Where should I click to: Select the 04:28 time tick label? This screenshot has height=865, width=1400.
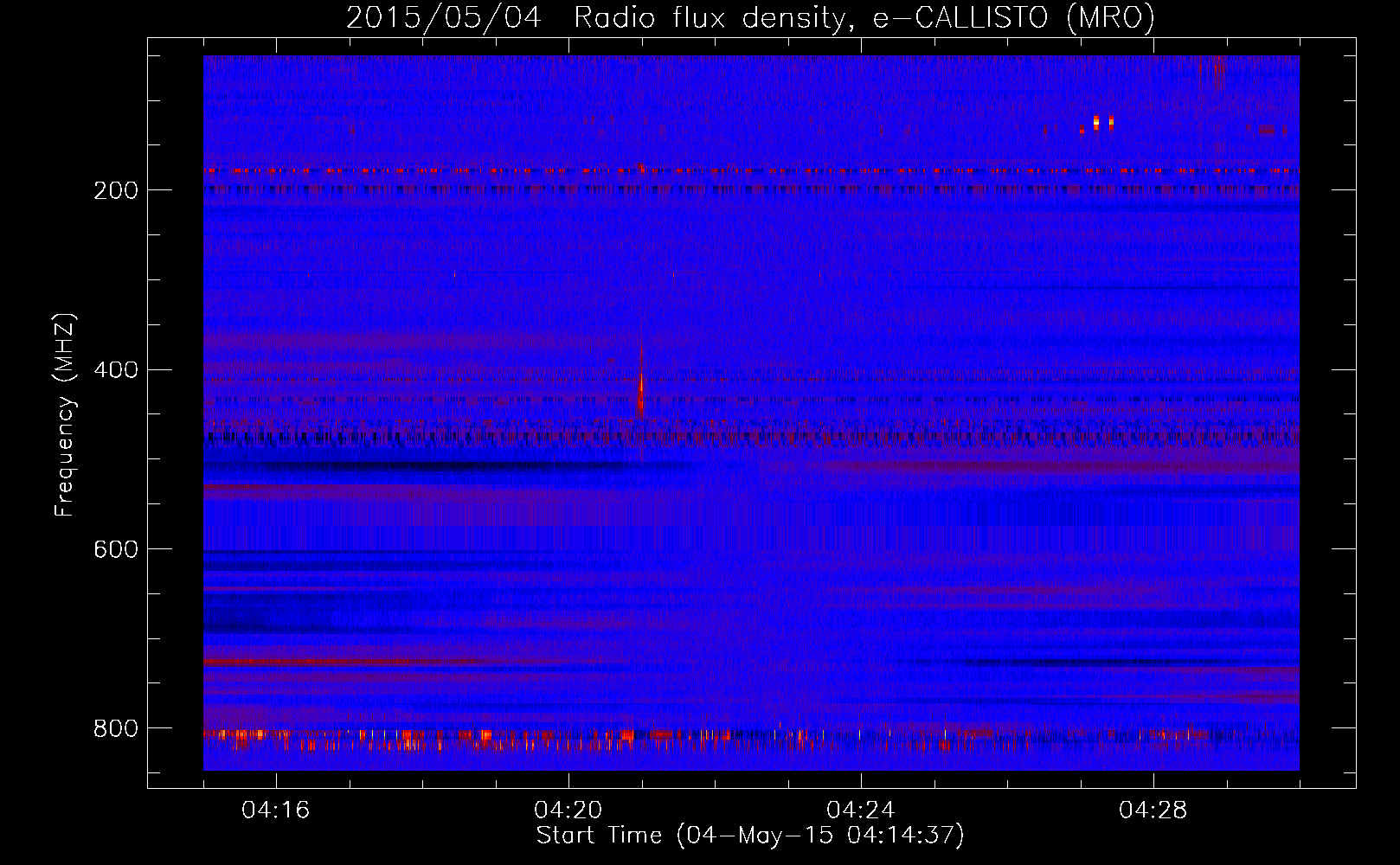(1153, 811)
